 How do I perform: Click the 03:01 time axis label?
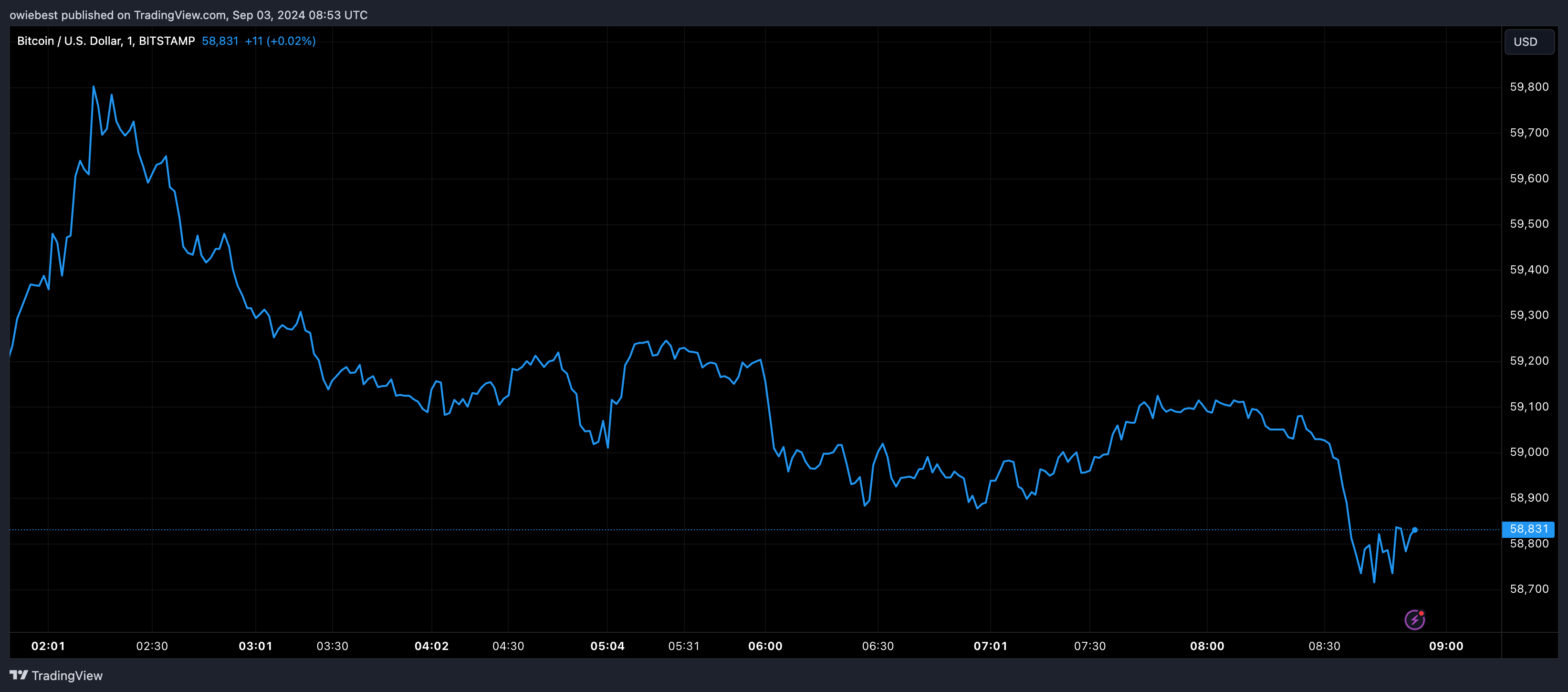(256, 646)
